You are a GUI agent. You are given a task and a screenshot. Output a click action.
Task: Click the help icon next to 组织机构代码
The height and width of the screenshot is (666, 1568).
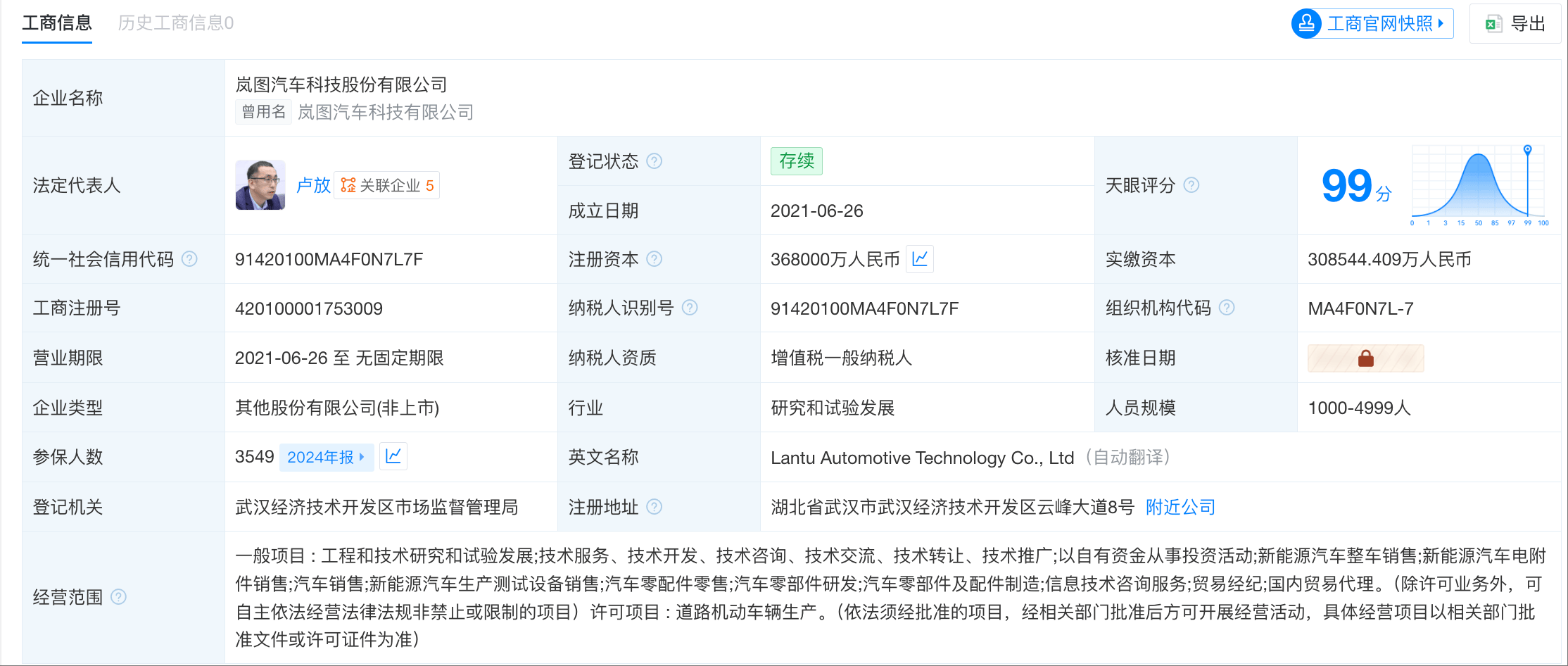tap(1227, 308)
